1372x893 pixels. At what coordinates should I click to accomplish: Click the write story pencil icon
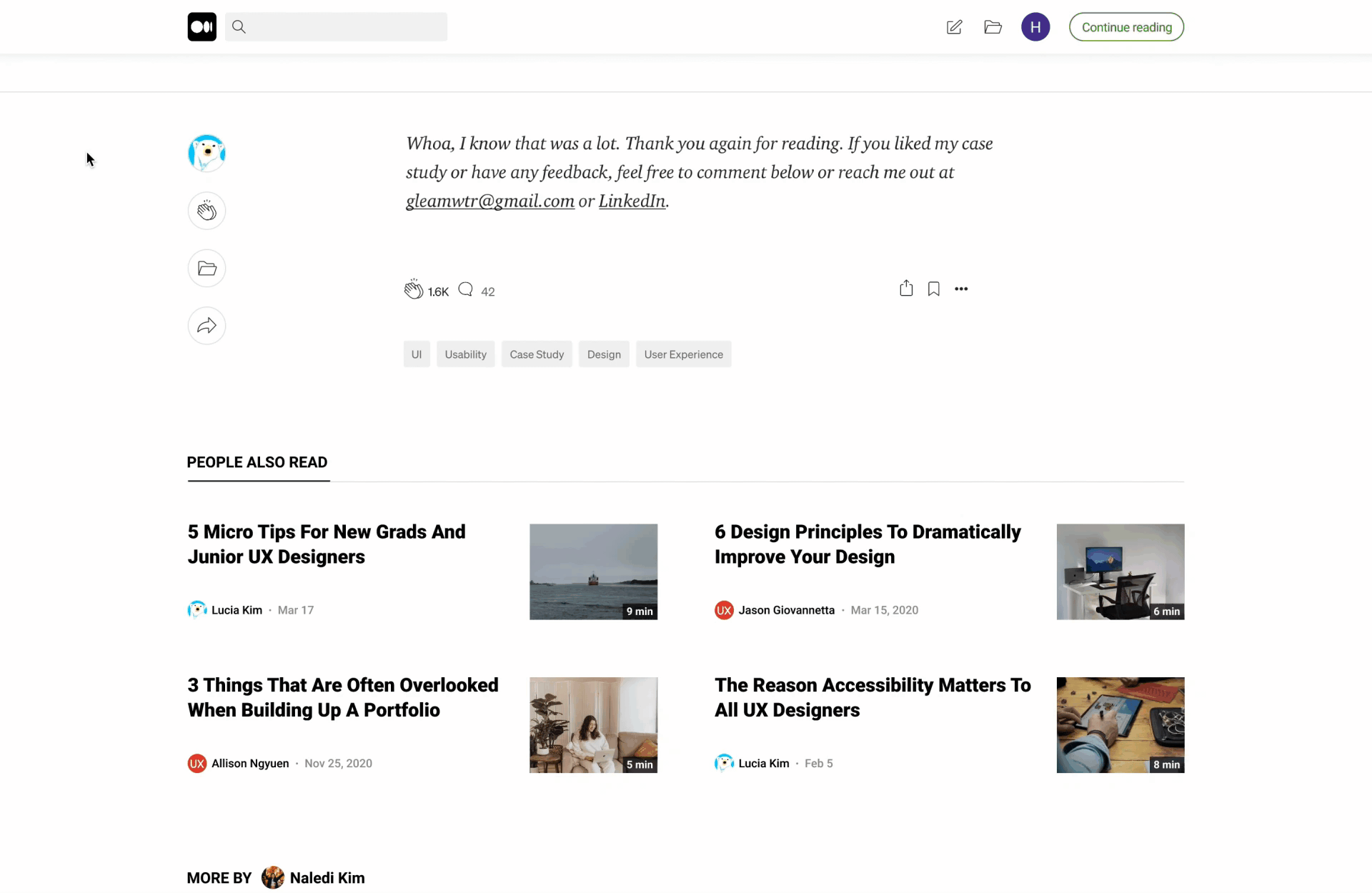[x=954, y=27]
